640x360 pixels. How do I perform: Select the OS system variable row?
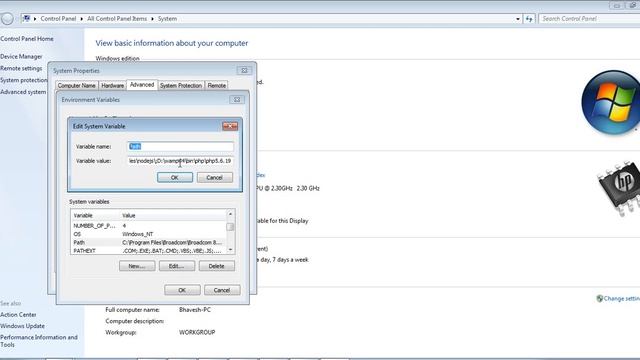pyautogui.click(x=149, y=234)
